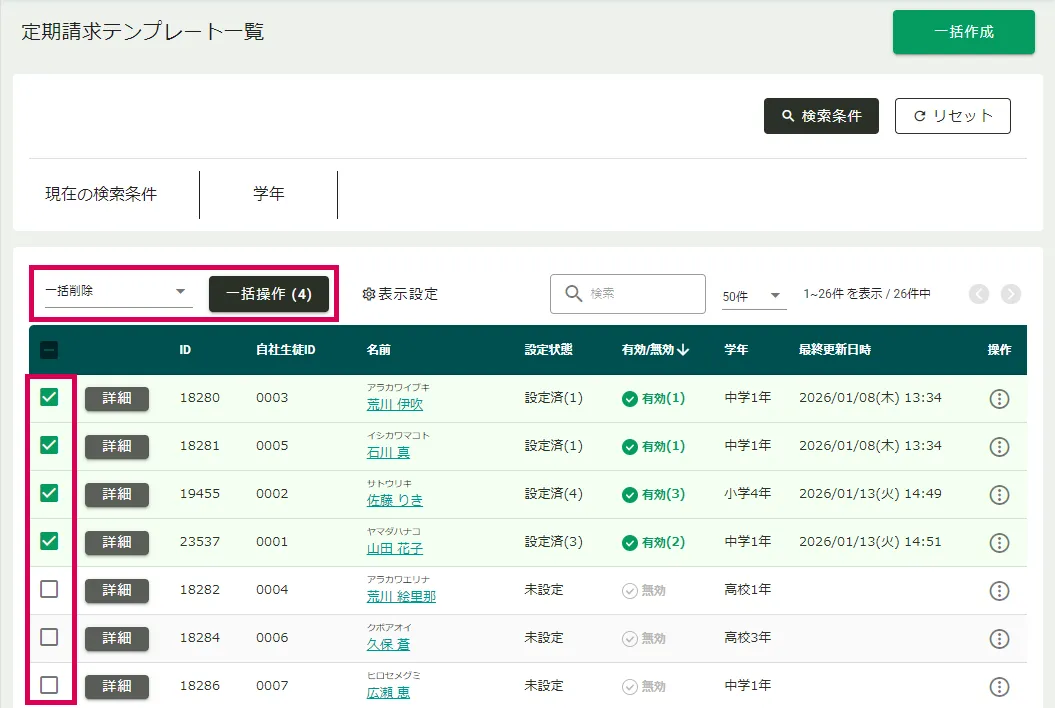Open row actions menu for 久保 蒼
The height and width of the screenshot is (708, 1055).
click(998, 639)
